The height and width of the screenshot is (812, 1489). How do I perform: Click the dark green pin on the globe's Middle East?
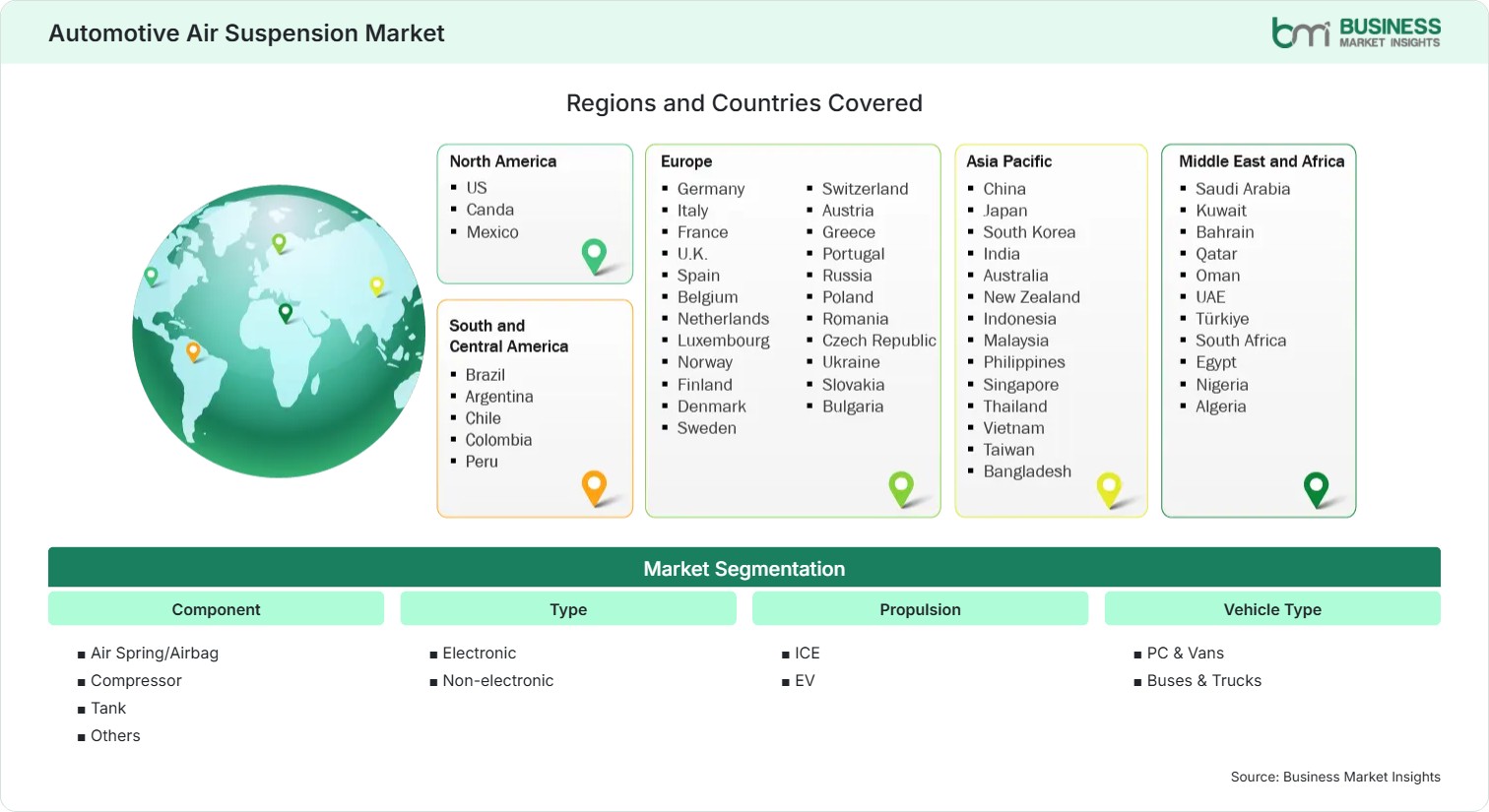286,313
